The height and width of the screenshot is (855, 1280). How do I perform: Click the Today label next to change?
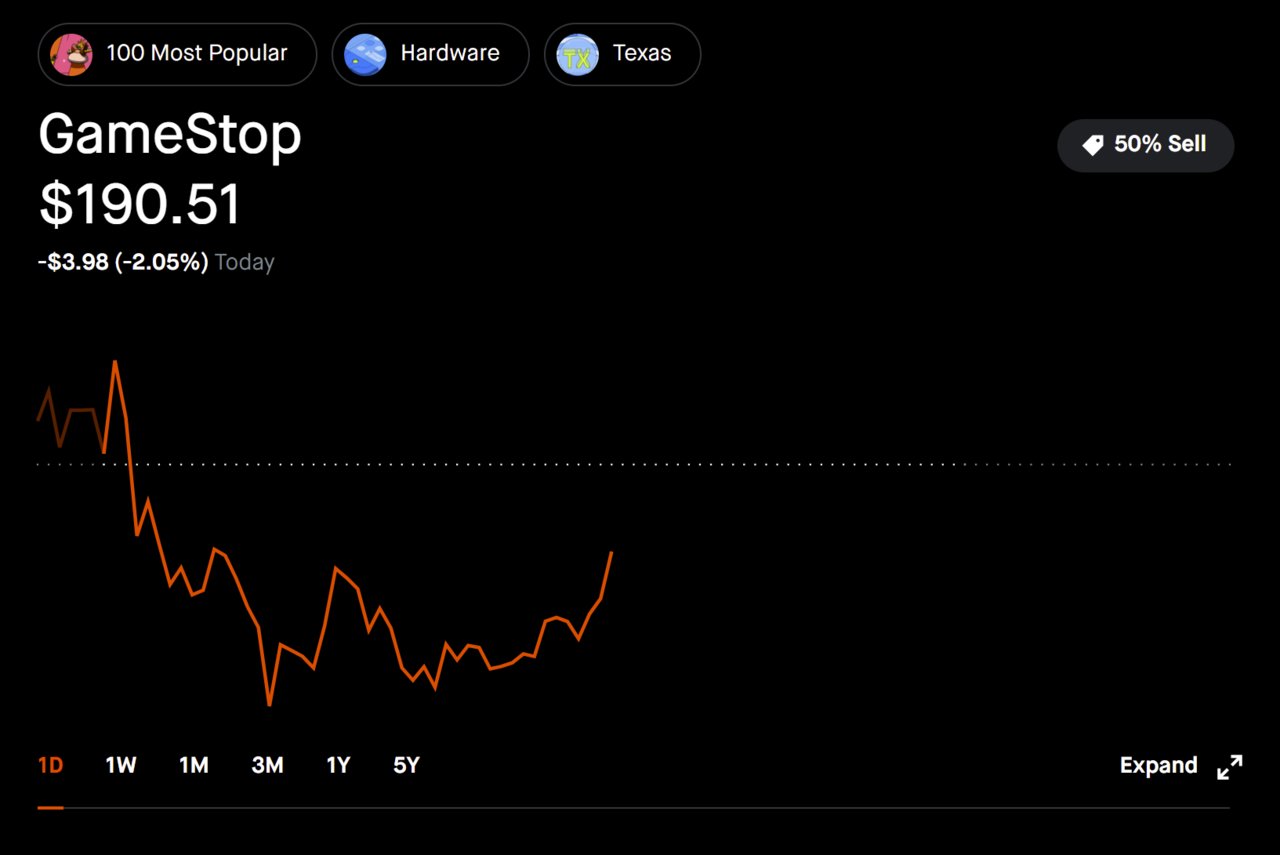click(x=244, y=262)
